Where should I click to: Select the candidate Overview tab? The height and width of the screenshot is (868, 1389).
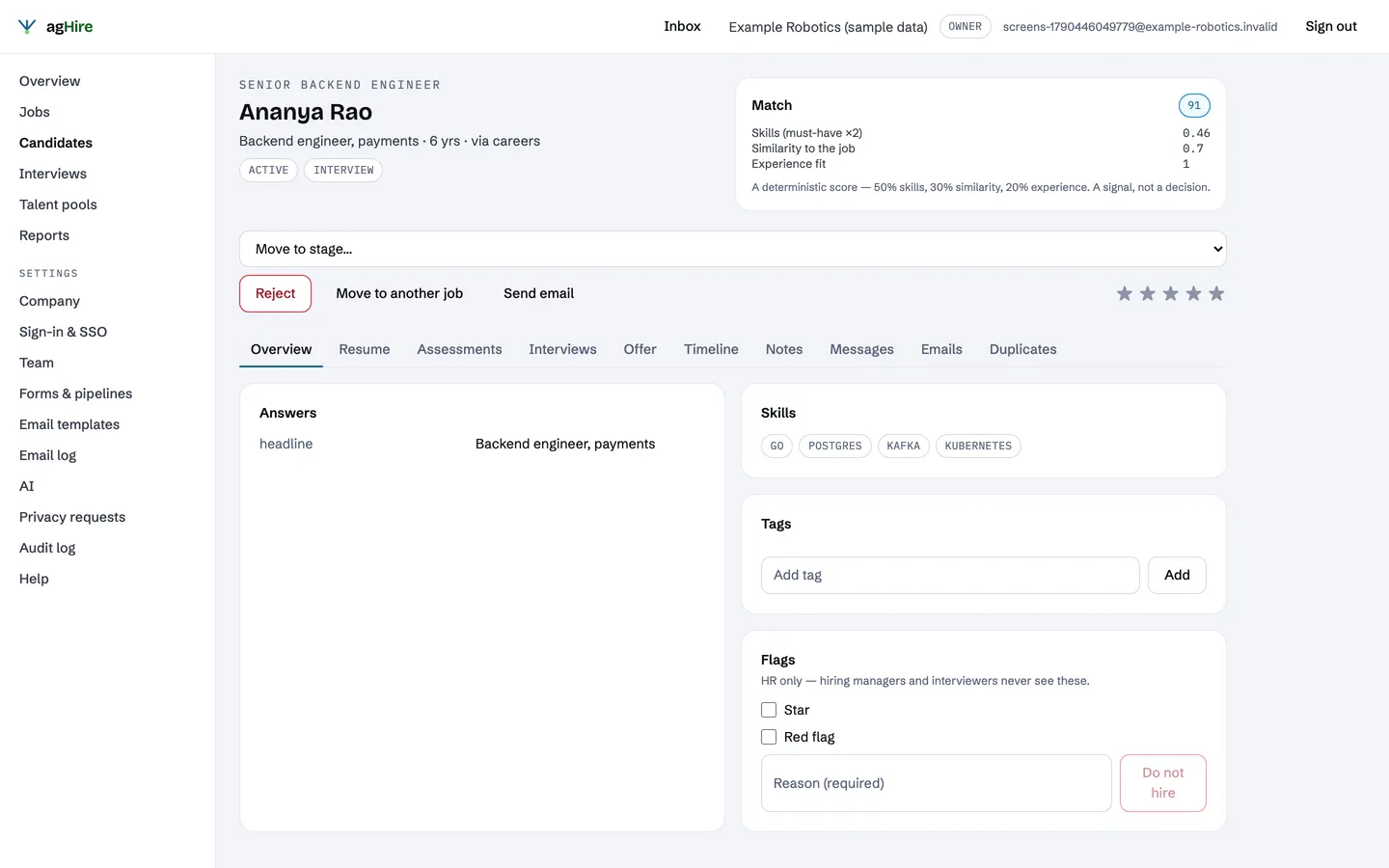[282, 349]
